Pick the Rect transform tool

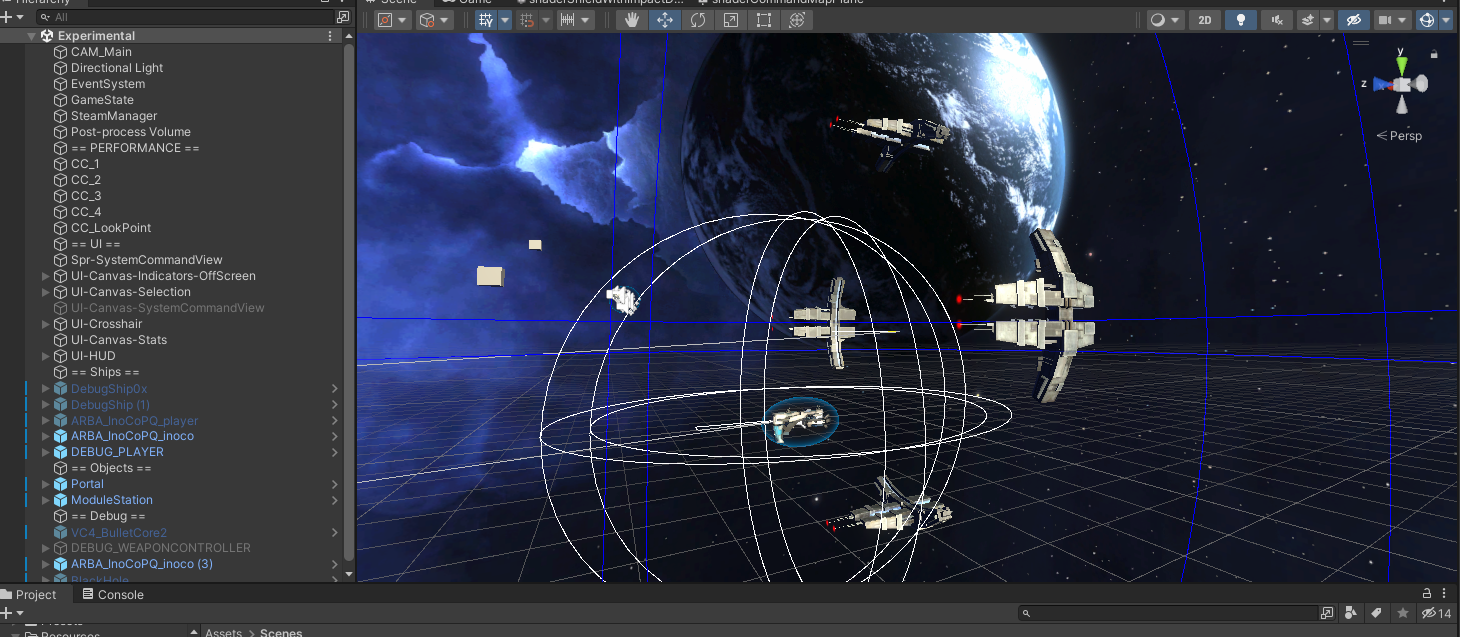click(x=764, y=20)
